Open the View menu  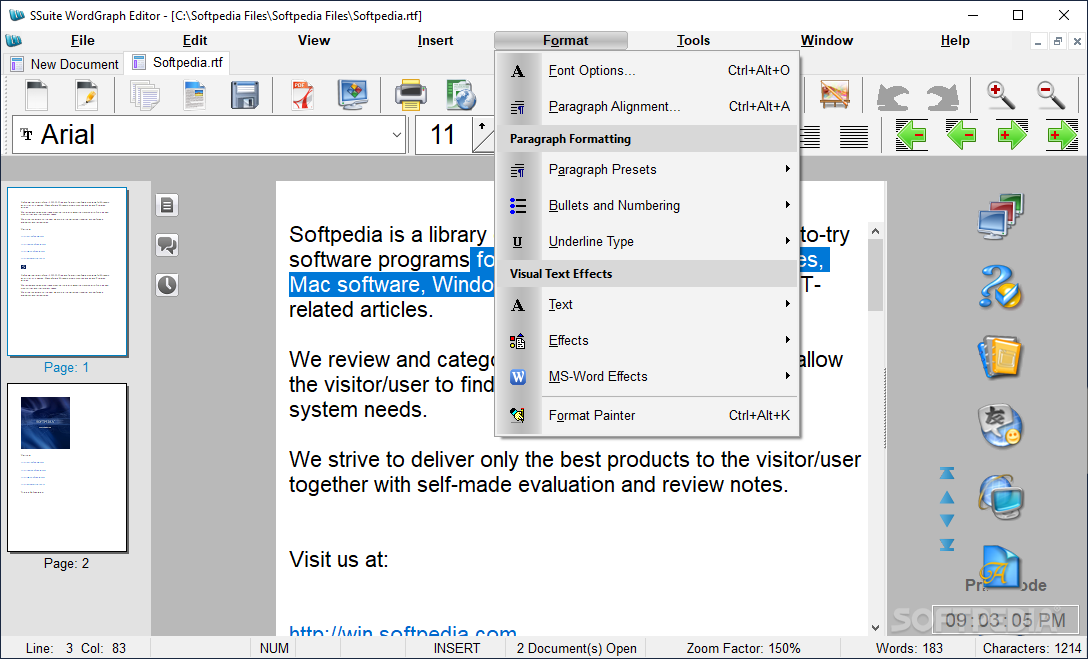coord(314,40)
